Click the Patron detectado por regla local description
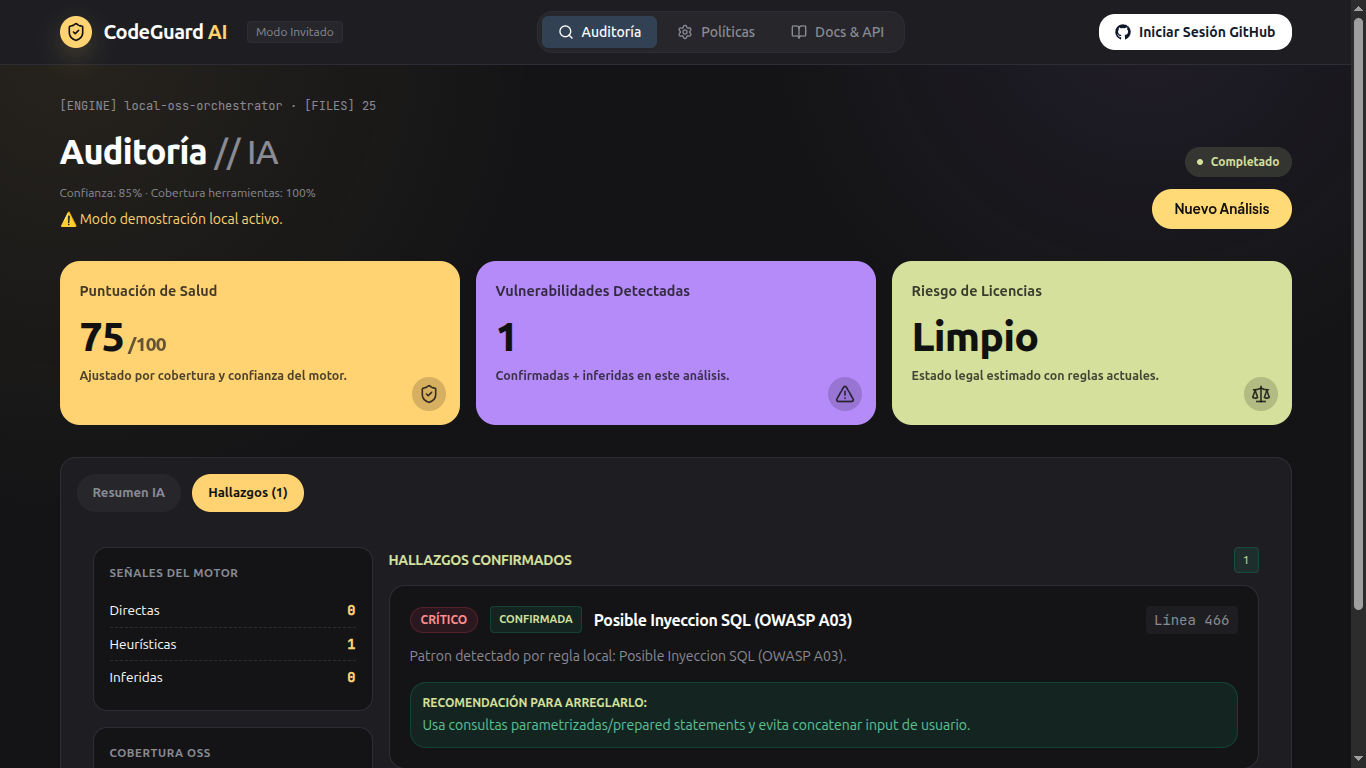 point(628,656)
